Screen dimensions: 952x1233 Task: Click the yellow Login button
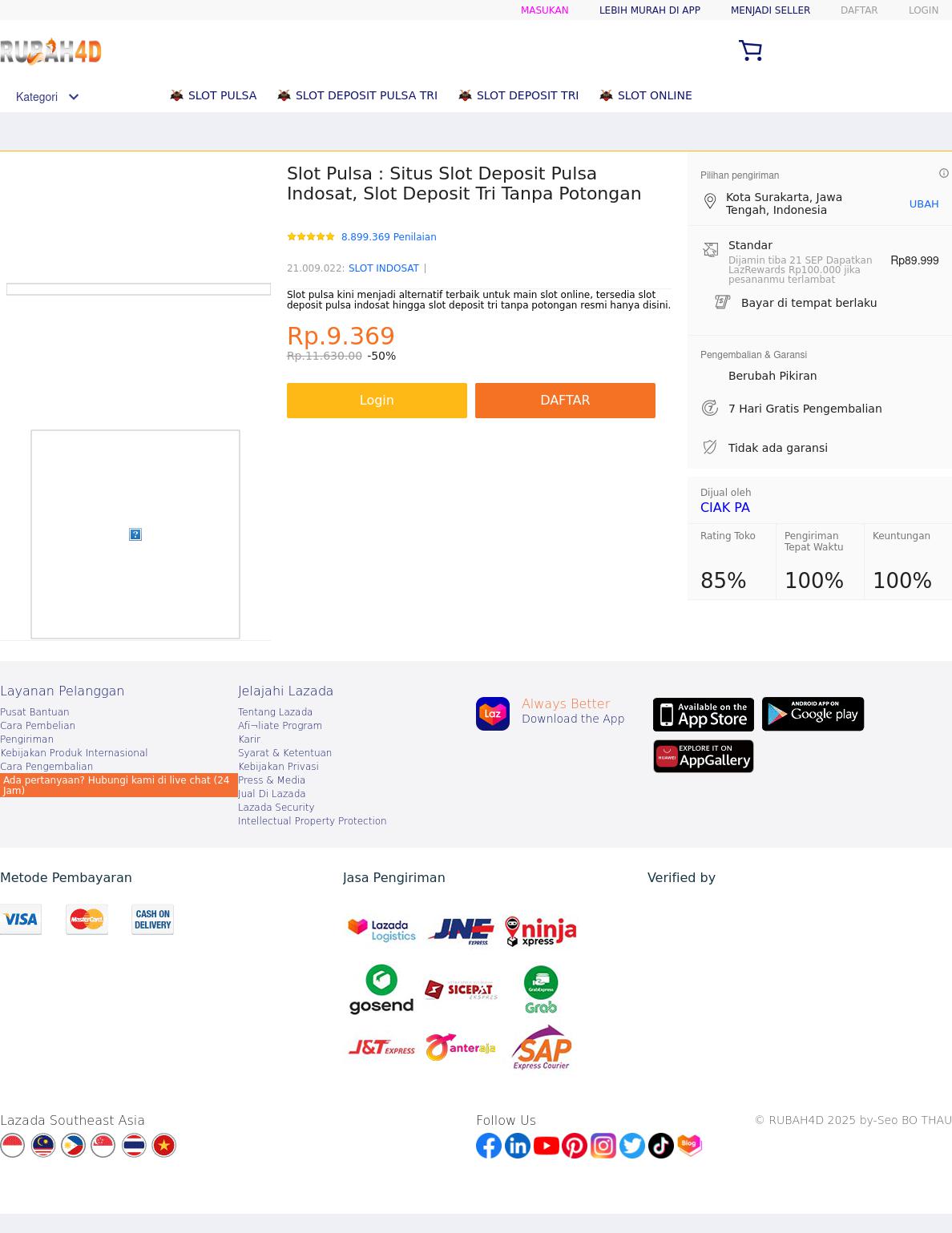click(x=377, y=401)
